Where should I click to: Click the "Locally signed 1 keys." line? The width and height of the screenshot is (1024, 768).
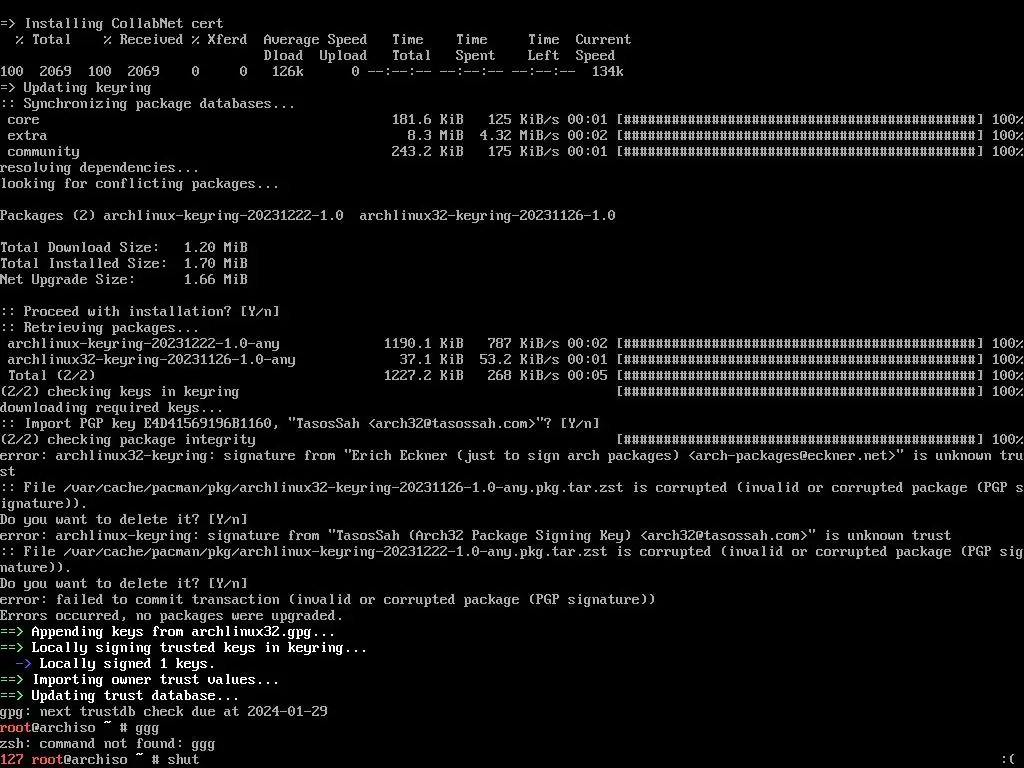point(116,664)
